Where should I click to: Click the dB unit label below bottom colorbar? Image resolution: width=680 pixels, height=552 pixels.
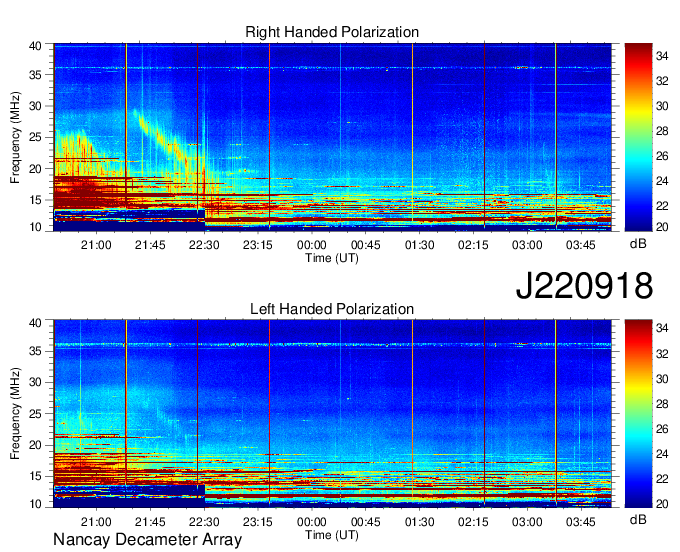638,519
